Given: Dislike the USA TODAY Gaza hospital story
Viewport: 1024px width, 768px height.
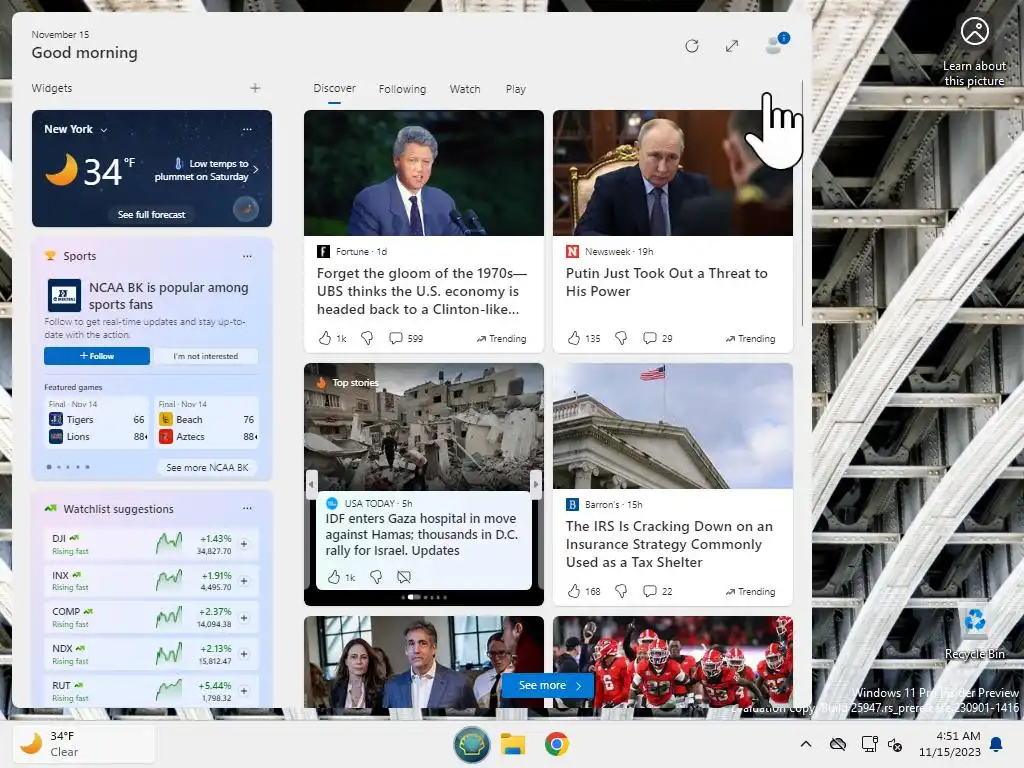Looking at the screenshot, I should [376, 577].
